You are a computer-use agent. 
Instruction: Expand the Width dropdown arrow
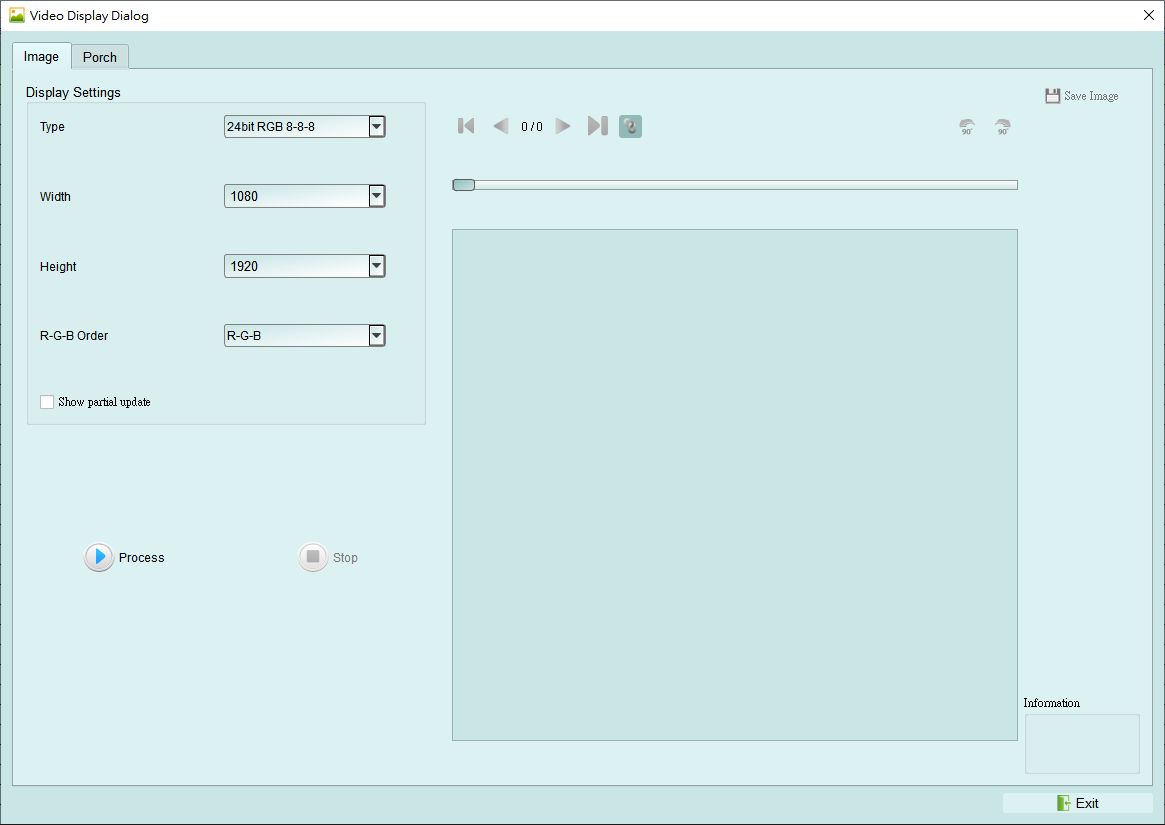point(377,196)
